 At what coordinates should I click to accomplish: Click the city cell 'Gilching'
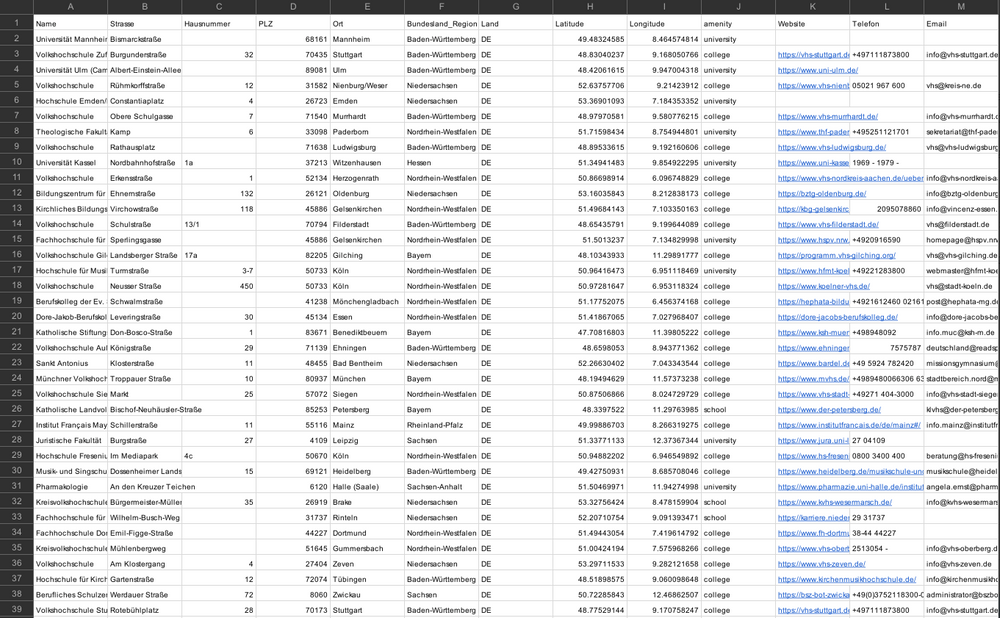[367, 255]
